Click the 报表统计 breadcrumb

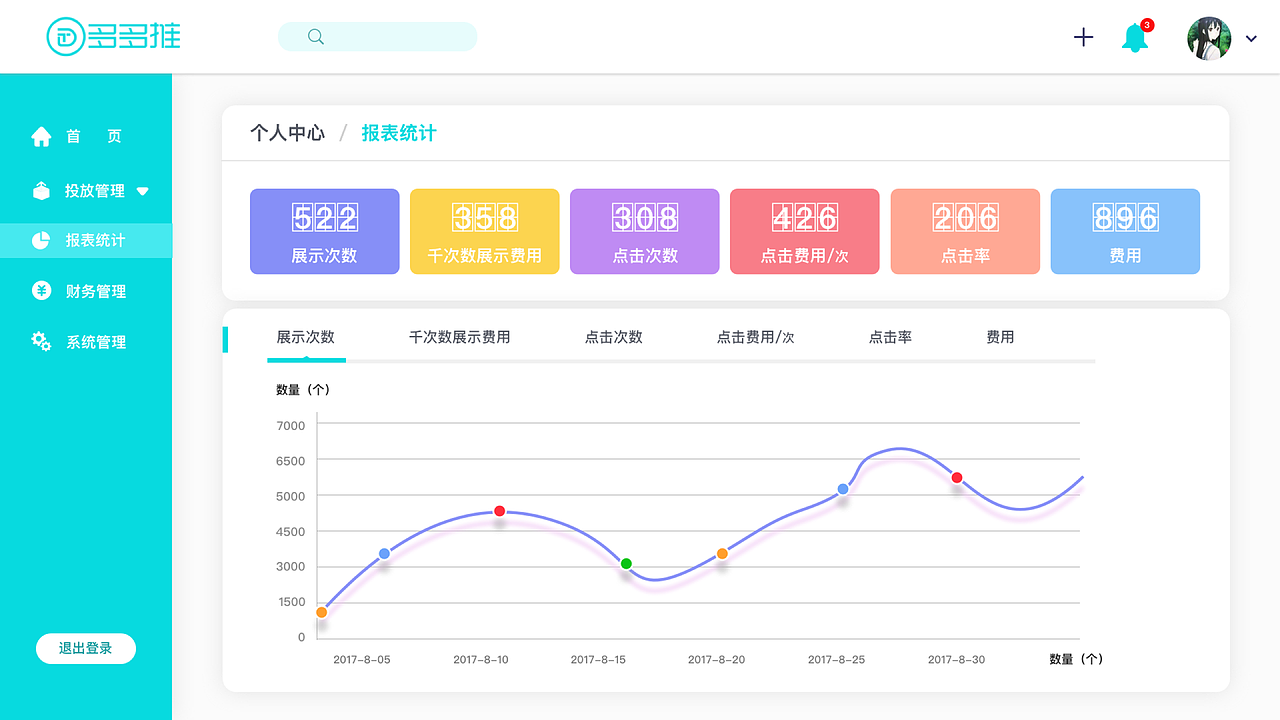399,133
